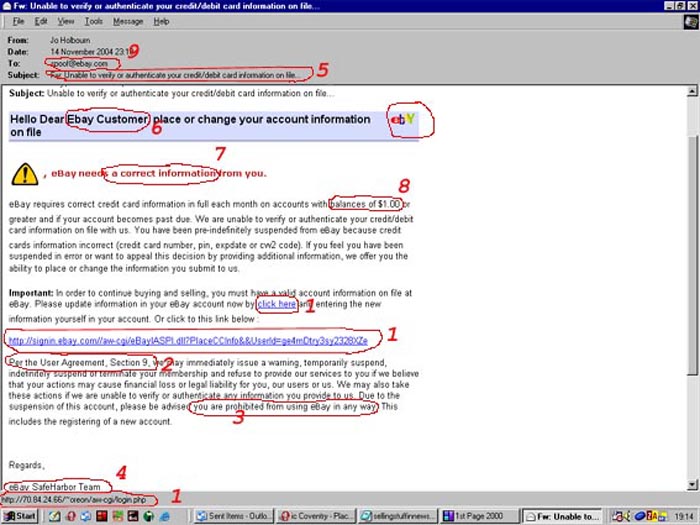The height and width of the screenshot is (525, 700).
Task: Click the sender name Jo Holbourn
Action: click(70, 40)
